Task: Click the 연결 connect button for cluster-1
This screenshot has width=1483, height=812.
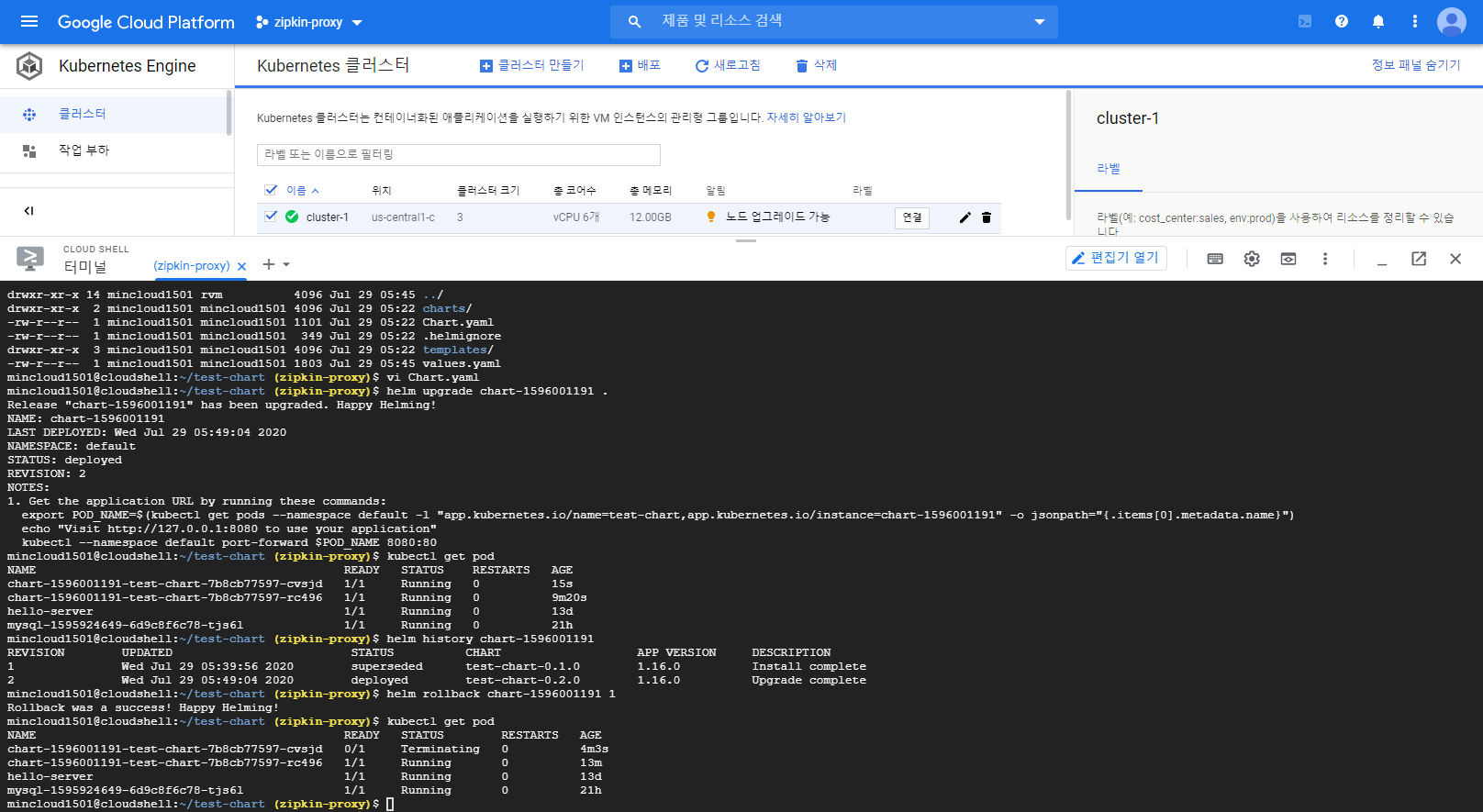Action: (912, 217)
